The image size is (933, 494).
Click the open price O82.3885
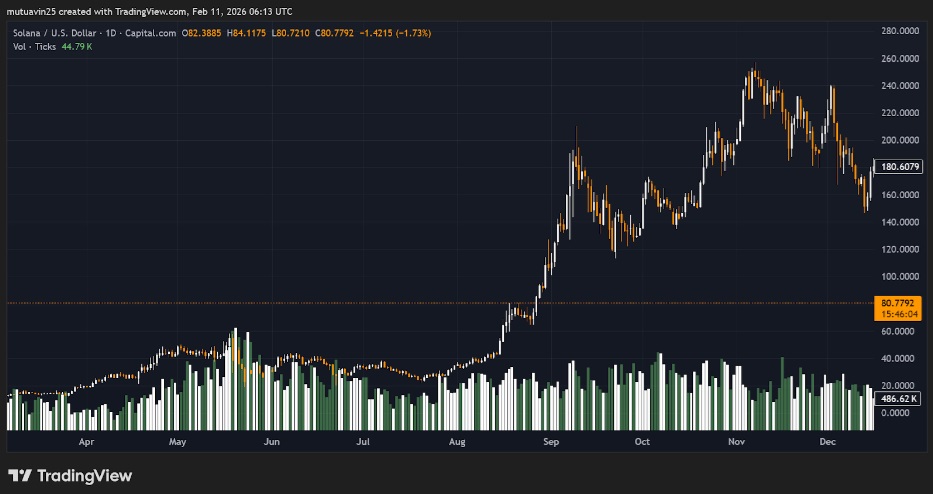tap(202, 33)
